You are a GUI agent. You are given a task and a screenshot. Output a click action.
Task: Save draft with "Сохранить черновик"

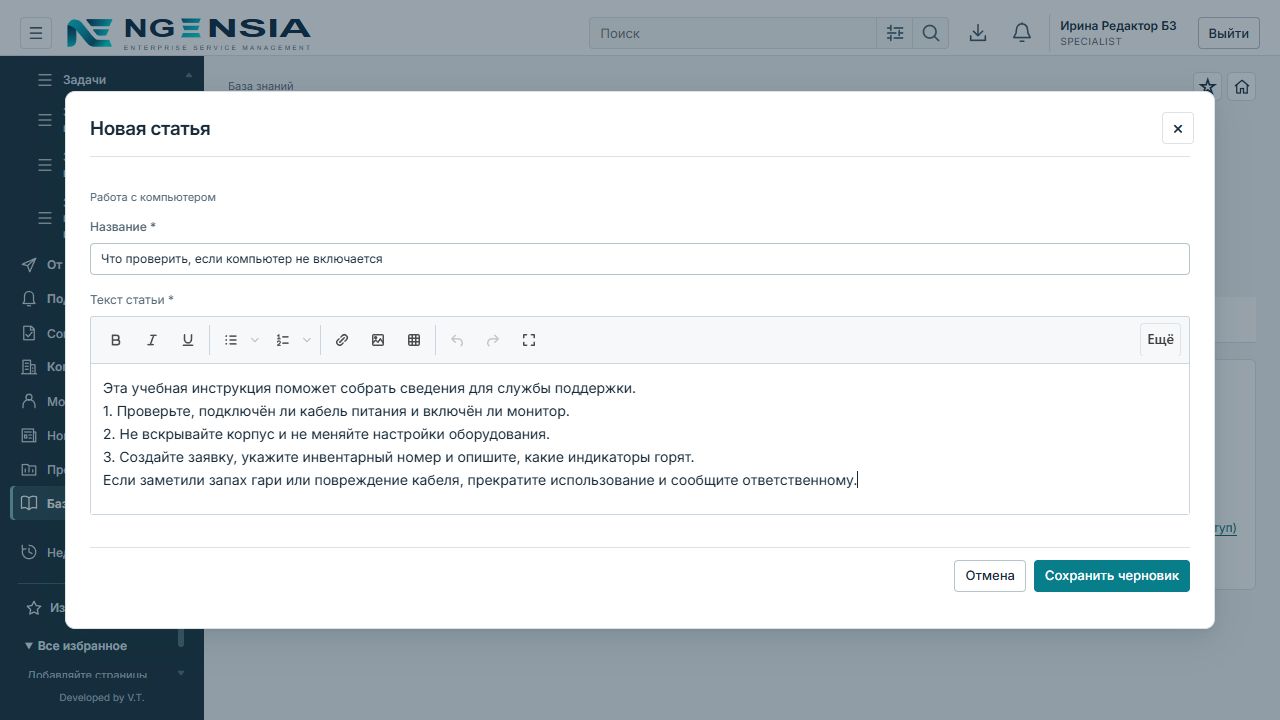pyautogui.click(x=1112, y=576)
